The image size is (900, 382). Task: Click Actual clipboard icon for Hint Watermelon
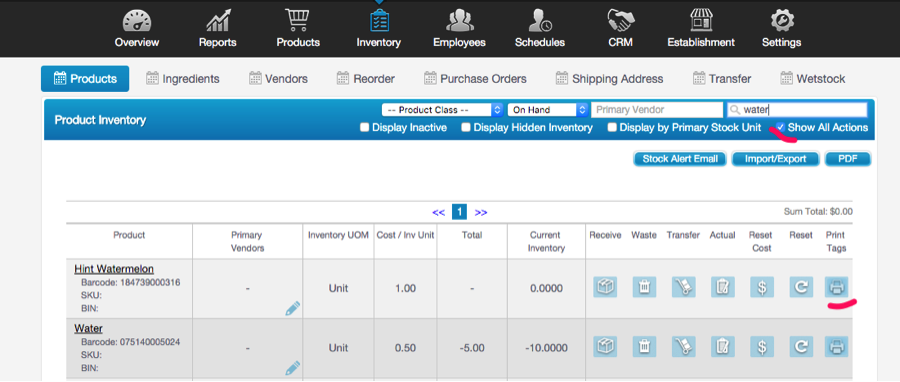tap(723, 286)
